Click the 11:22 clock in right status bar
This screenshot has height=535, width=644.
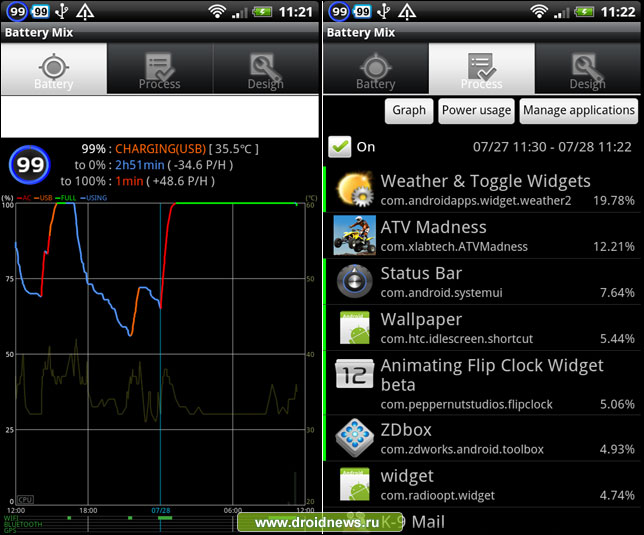pos(618,12)
